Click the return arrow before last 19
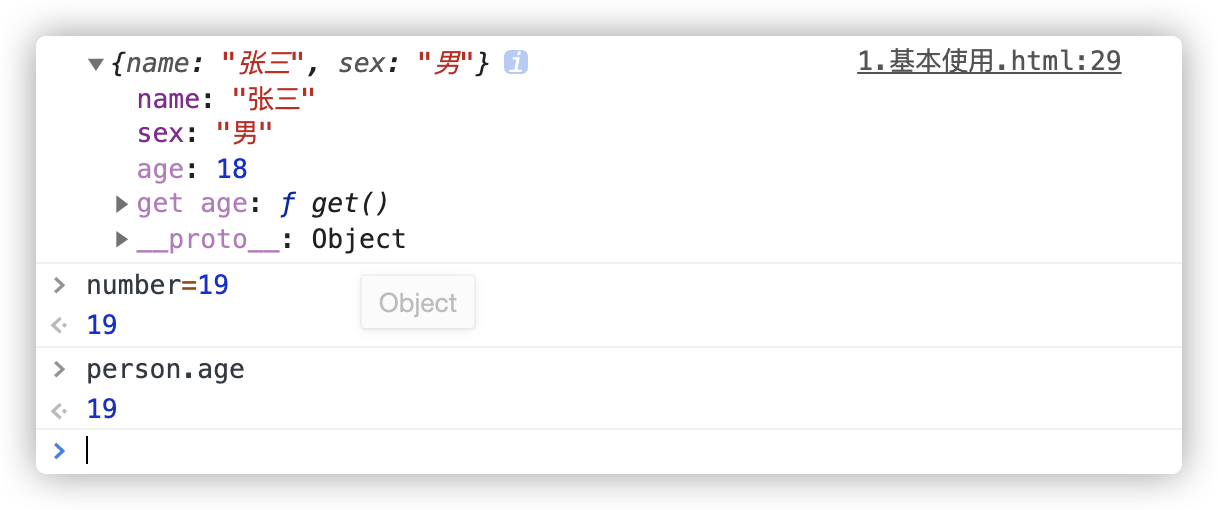The height and width of the screenshot is (510, 1218). 59,409
